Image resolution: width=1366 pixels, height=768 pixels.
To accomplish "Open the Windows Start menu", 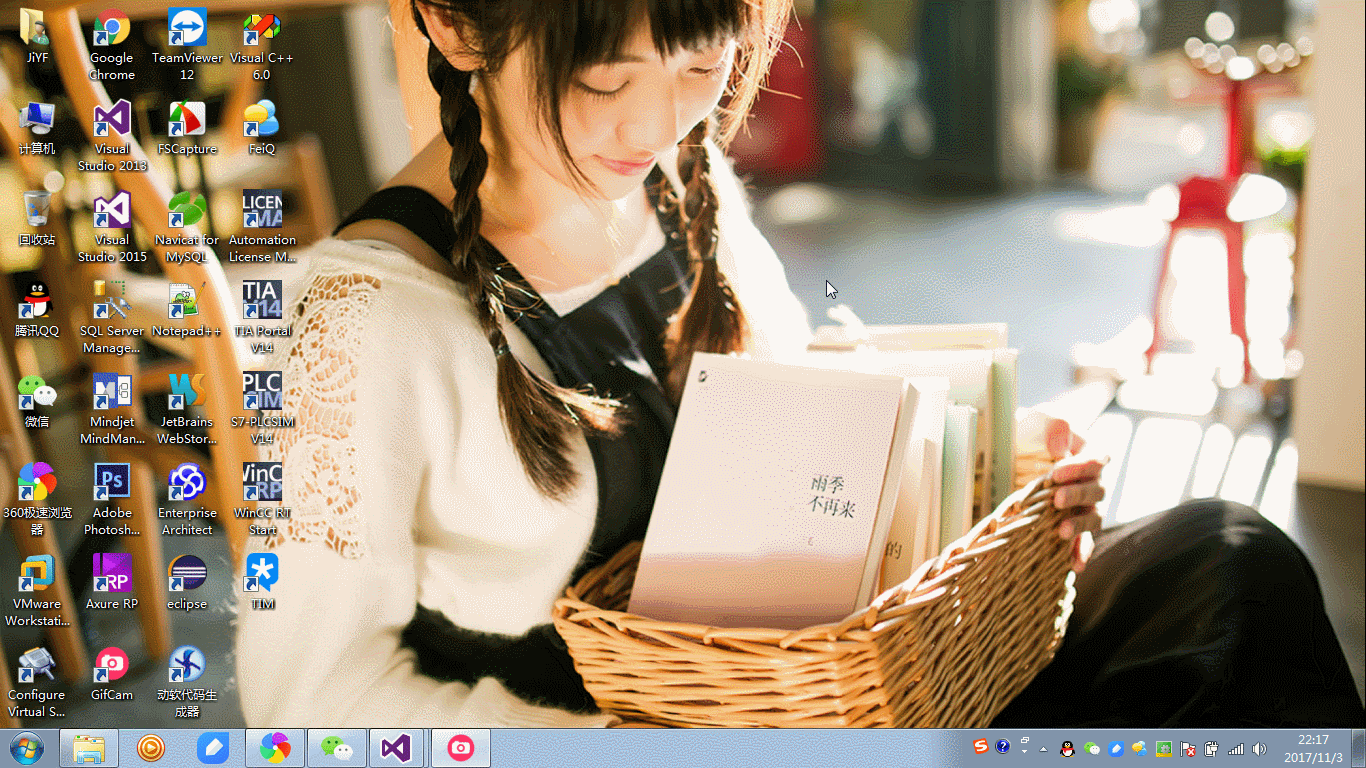I will click(x=27, y=748).
